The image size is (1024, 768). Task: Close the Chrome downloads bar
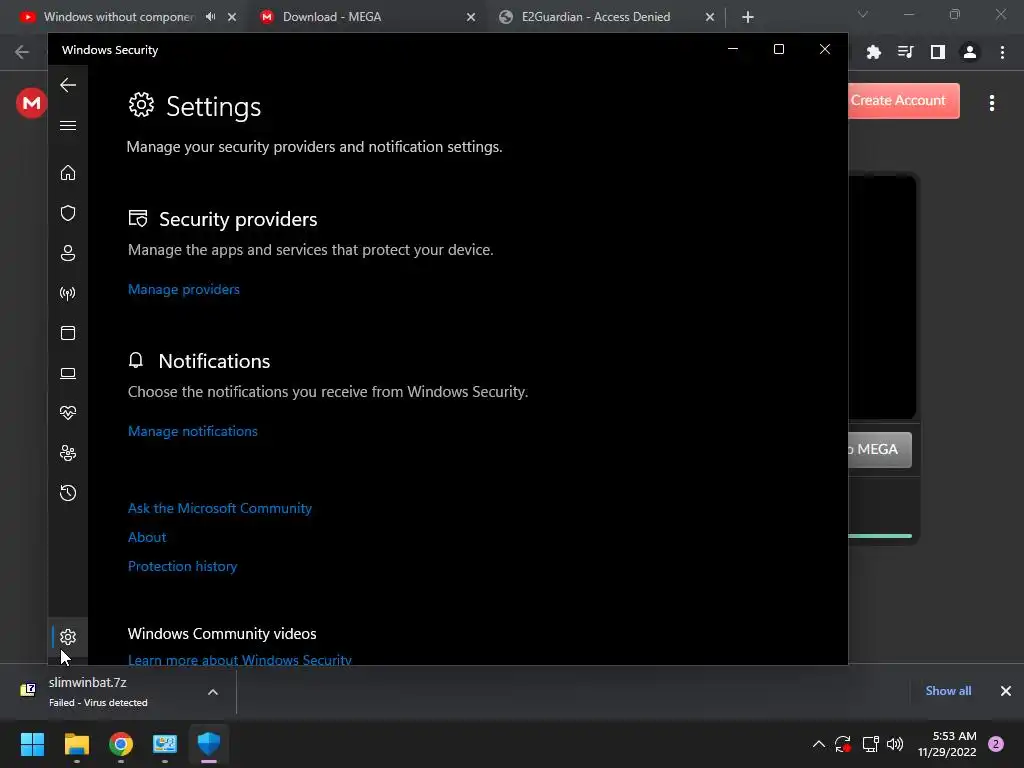point(1006,691)
